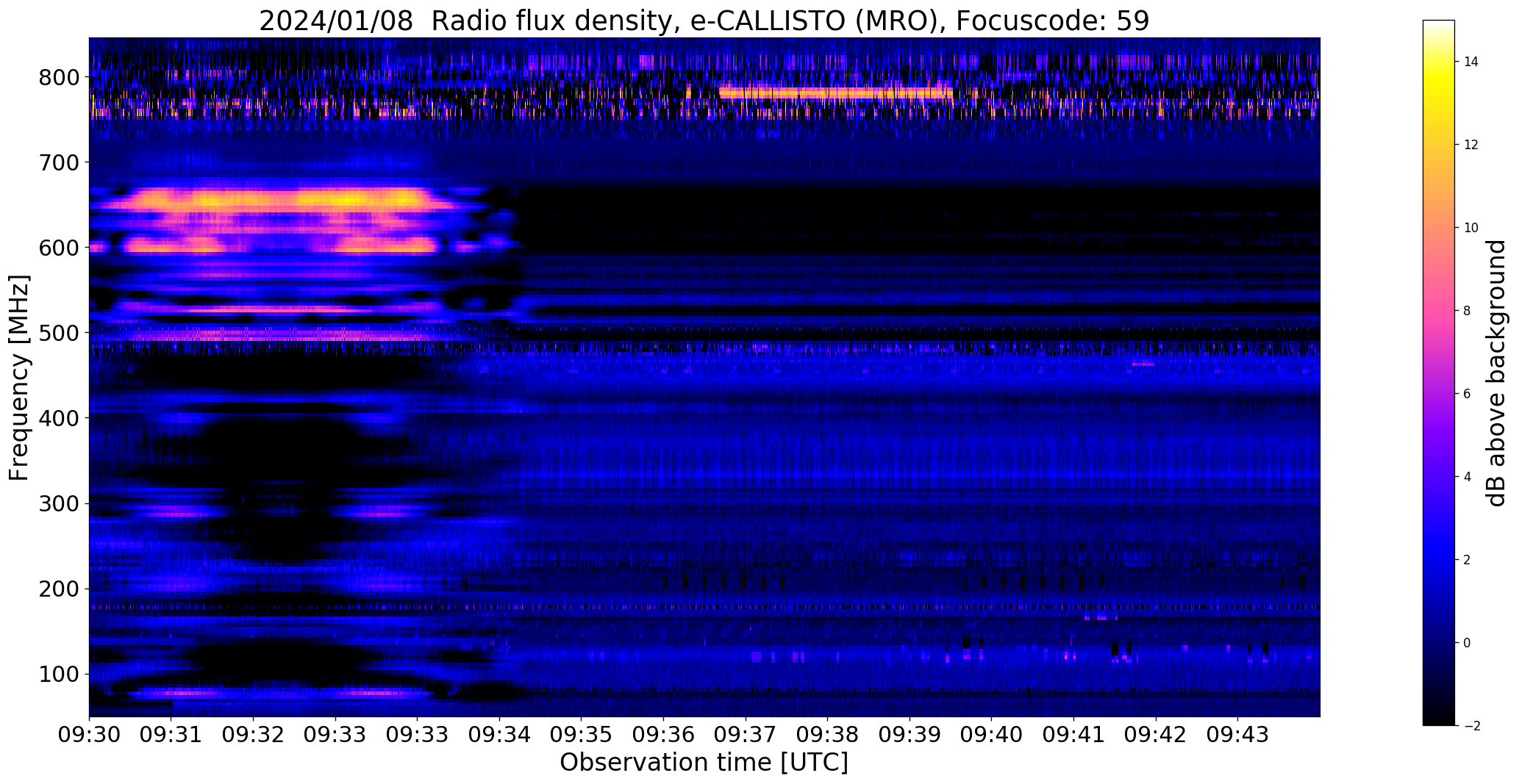The height and width of the screenshot is (784, 1519).
Task: Click the vertical dB colorbar gradient
Action: [1439, 373]
